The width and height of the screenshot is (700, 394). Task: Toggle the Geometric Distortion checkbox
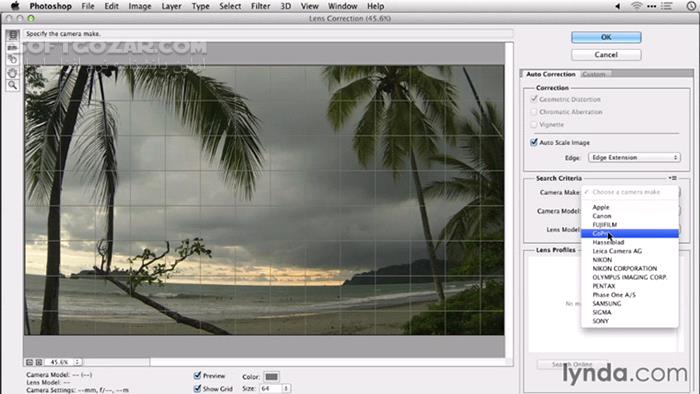coord(534,99)
